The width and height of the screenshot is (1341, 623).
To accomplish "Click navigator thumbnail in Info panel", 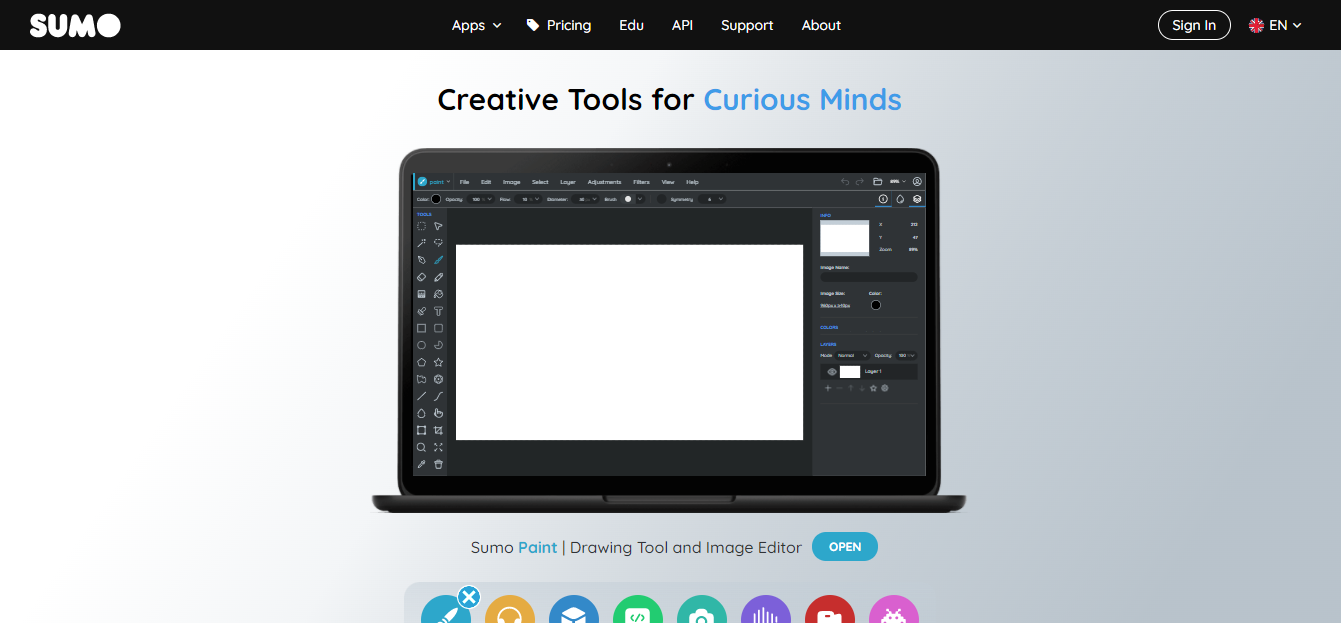I will pyautogui.click(x=845, y=238).
